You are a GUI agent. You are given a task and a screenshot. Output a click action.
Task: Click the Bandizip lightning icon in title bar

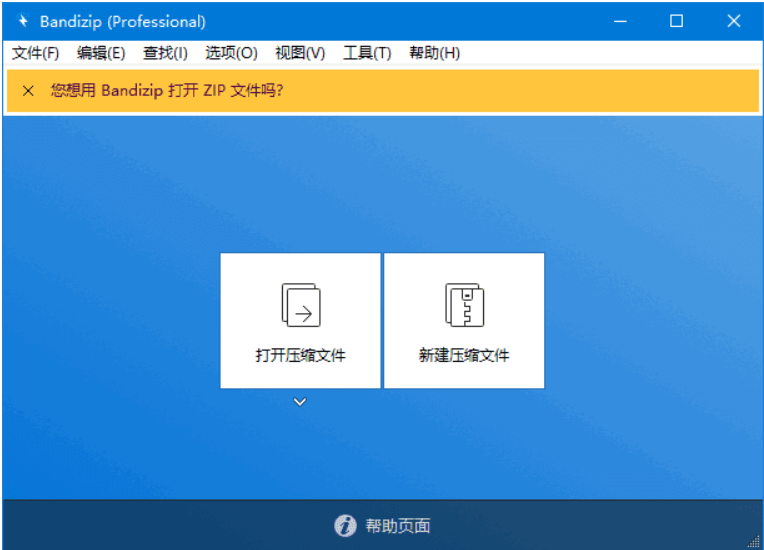point(22,20)
